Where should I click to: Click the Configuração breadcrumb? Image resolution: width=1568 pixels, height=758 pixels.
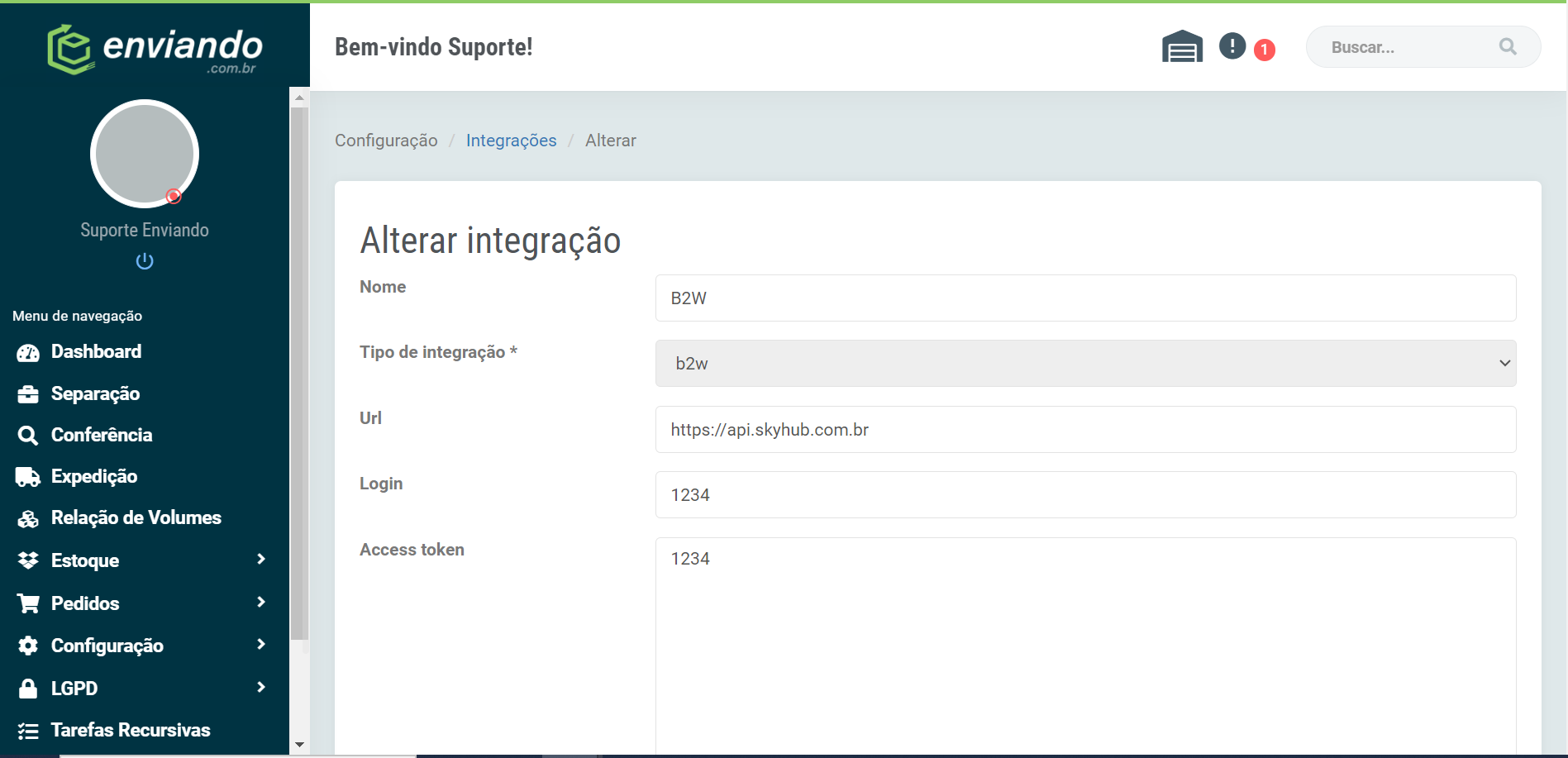(386, 141)
